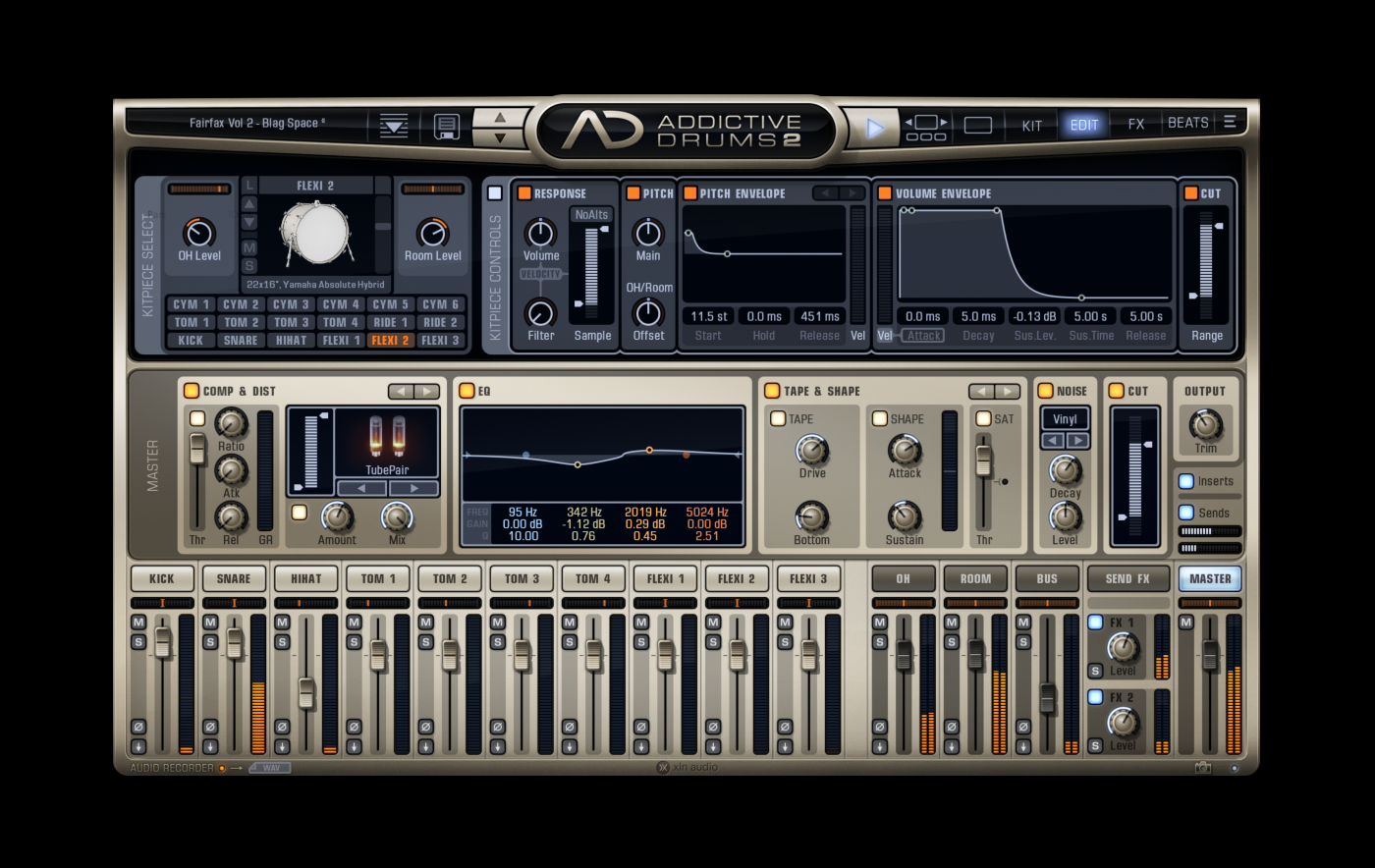
Task: Toggle the NOISE section power button
Action: pyautogui.click(x=1046, y=391)
